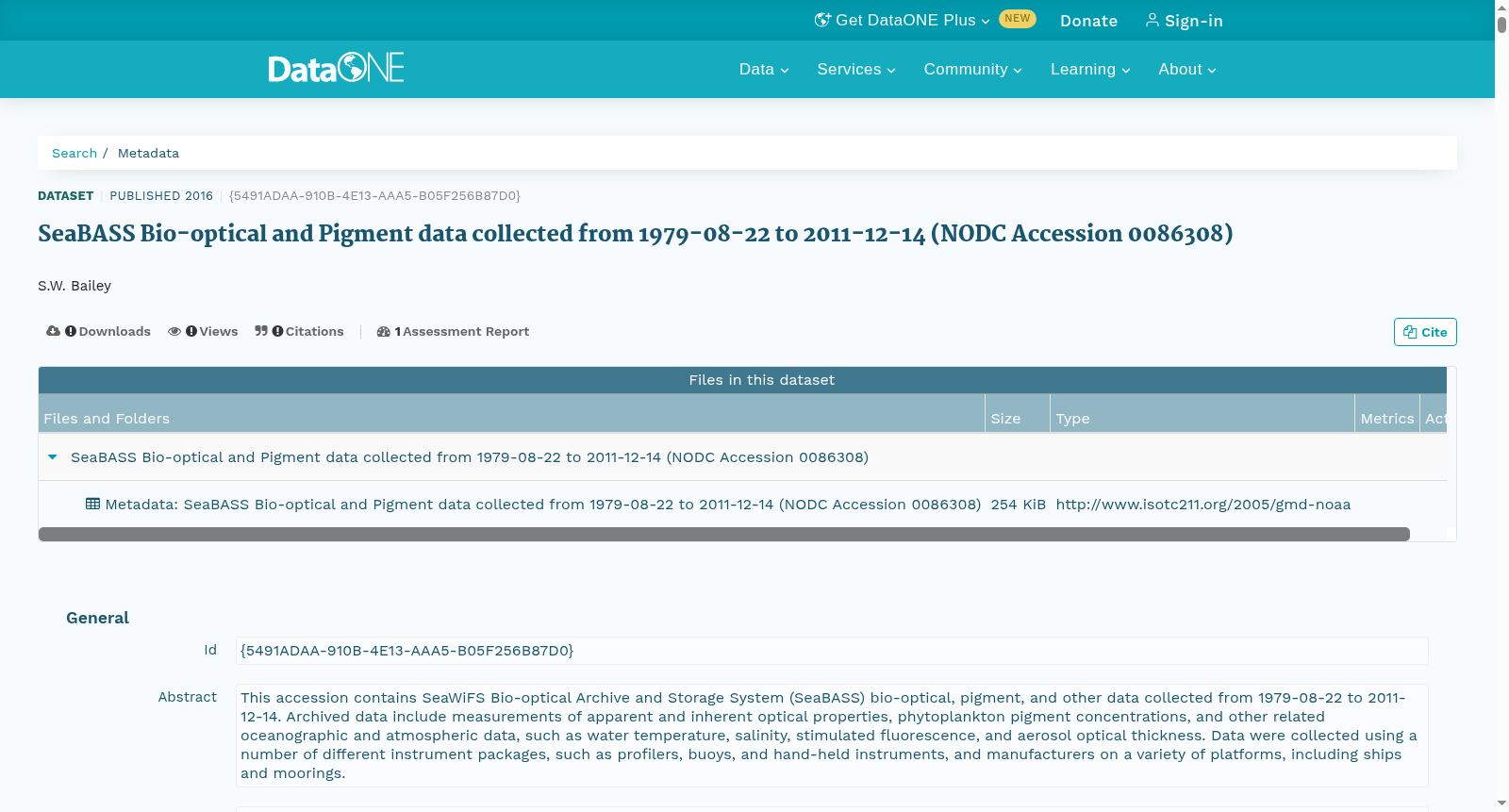Open the About menu
The width and height of the screenshot is (1509, 812).
coord(1187,69)
